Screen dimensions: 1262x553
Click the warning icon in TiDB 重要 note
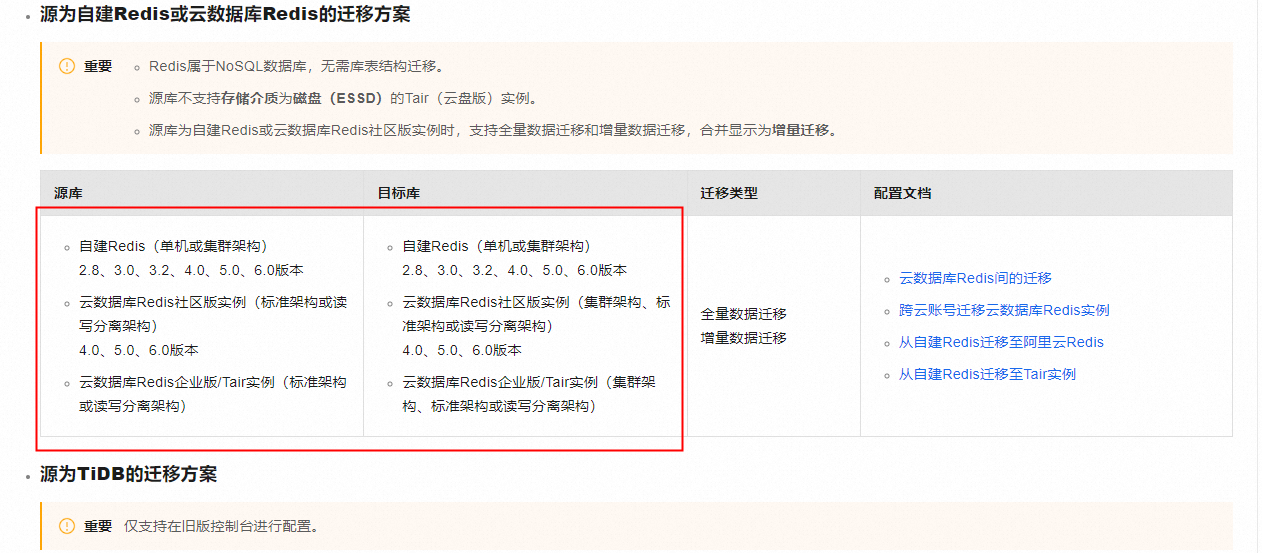click(x=67, y=526)
